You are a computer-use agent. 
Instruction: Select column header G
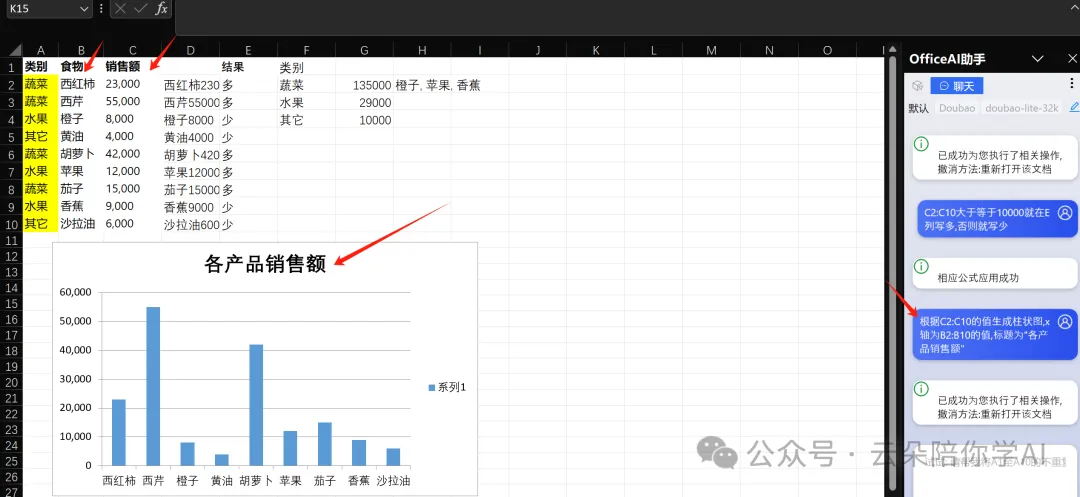pyautogui.click(x=364, y=50)
